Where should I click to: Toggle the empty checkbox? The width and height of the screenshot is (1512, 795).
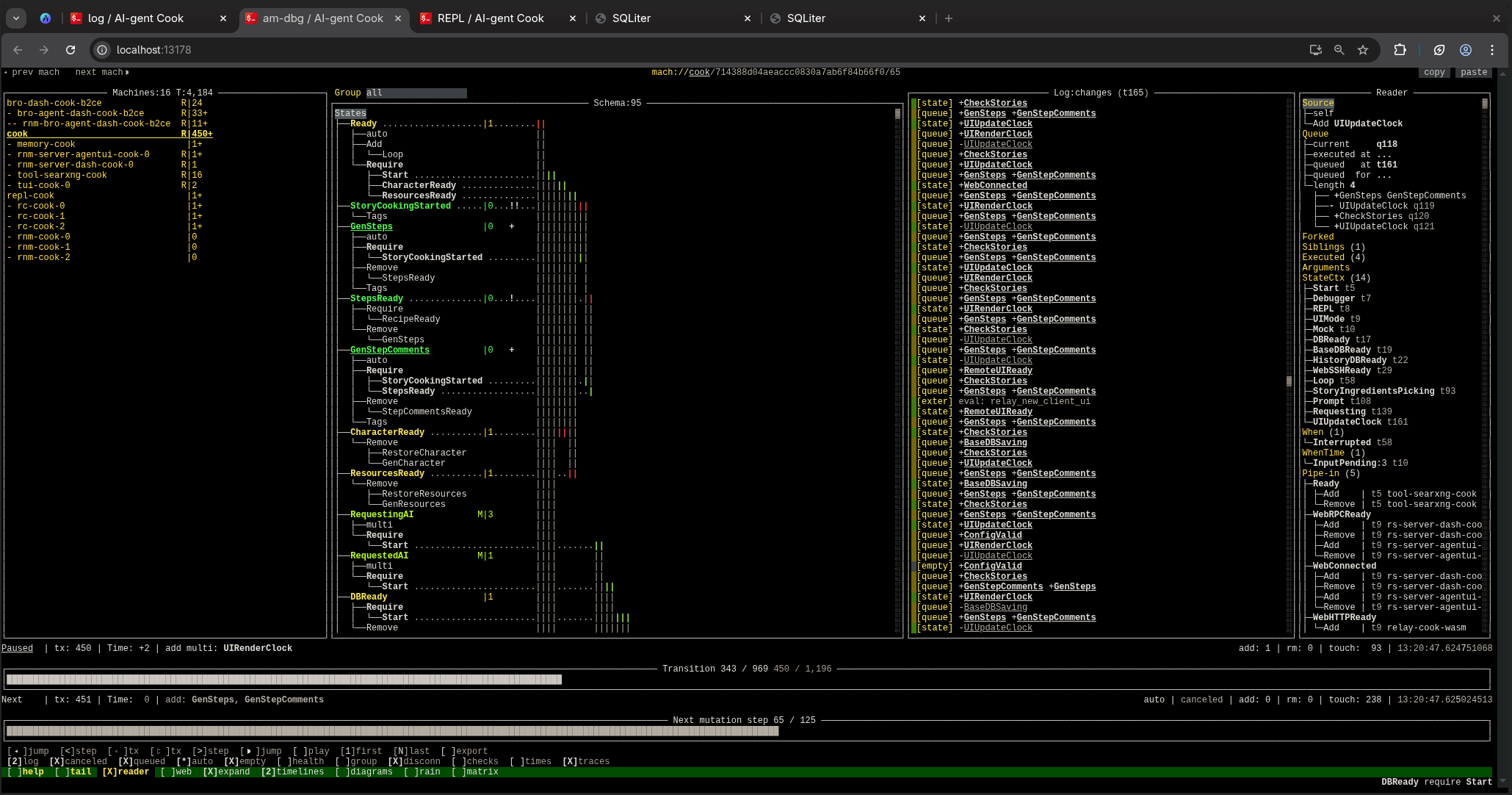[245, 761]
